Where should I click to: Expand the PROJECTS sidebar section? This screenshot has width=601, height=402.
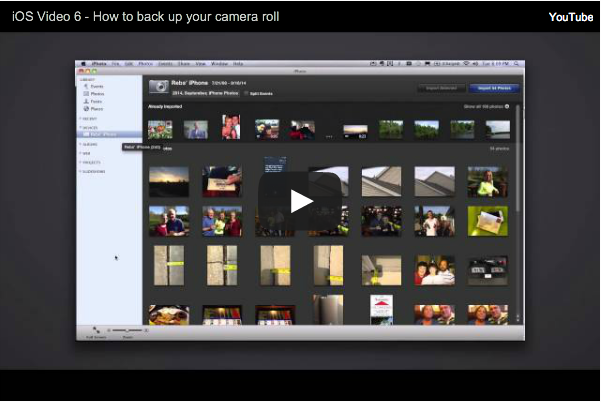coord(80,162)
